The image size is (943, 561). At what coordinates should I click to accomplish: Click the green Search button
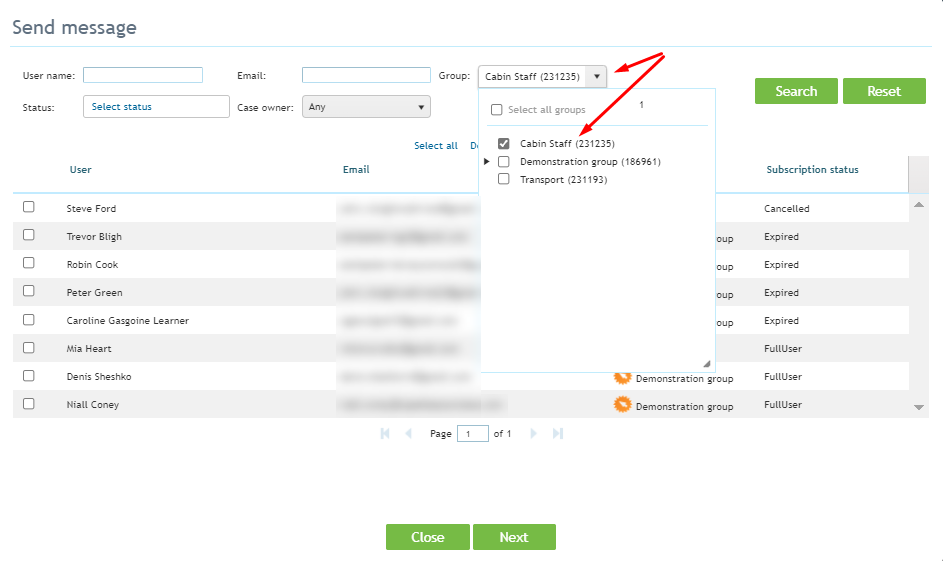pyautogui.click(x=796, y=91)
